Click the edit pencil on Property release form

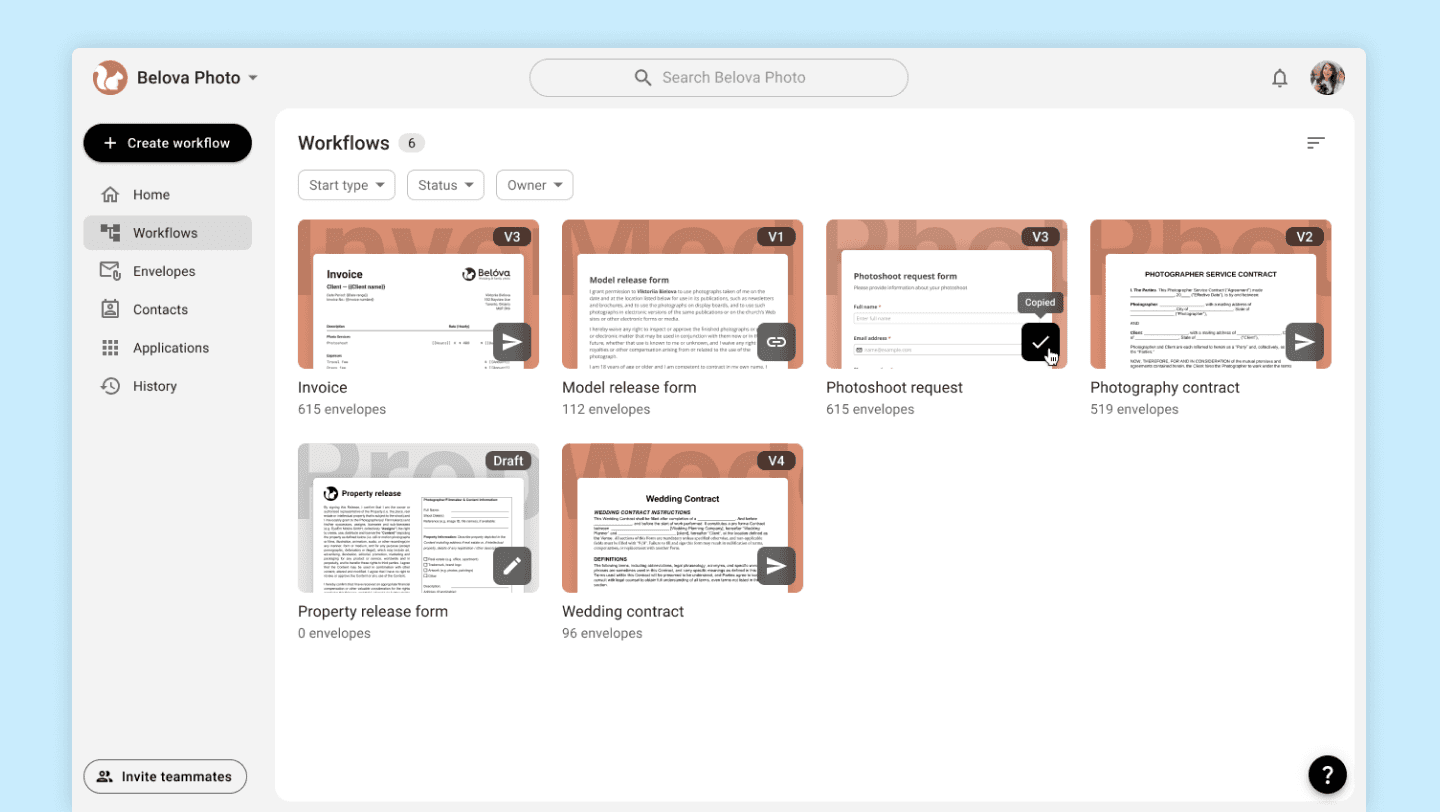pos(512,566)
